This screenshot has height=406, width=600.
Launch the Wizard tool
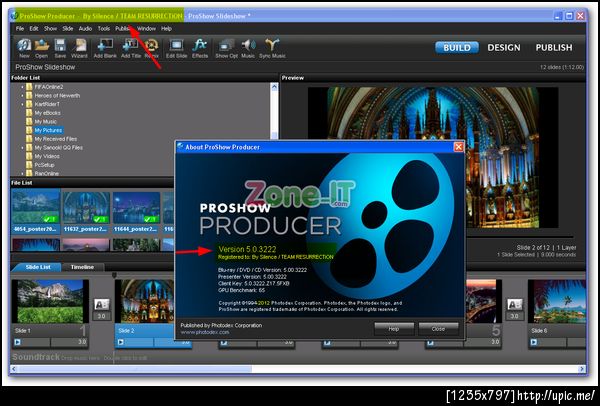[80, 46]
